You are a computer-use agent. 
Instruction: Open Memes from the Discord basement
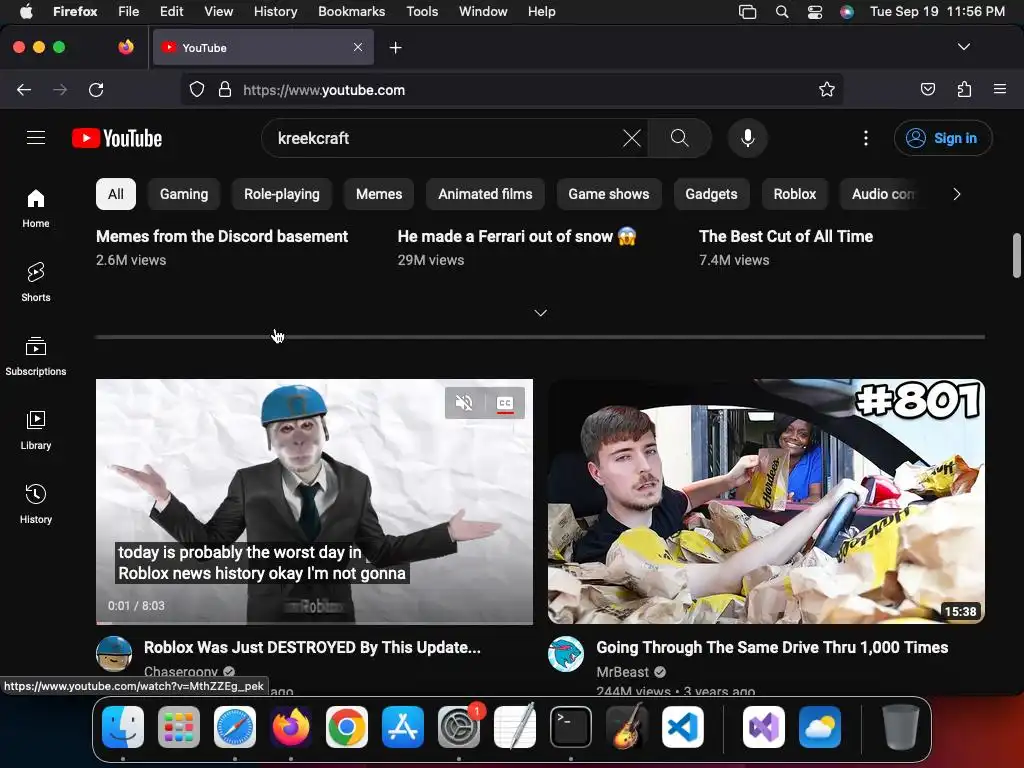222,236
